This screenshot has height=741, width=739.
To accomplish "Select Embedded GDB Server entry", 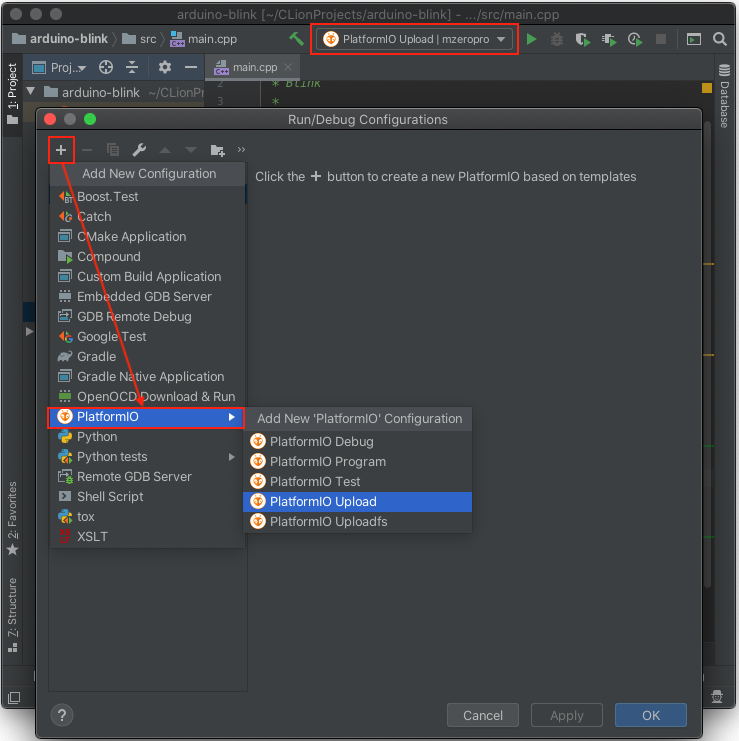I will 147,297.
